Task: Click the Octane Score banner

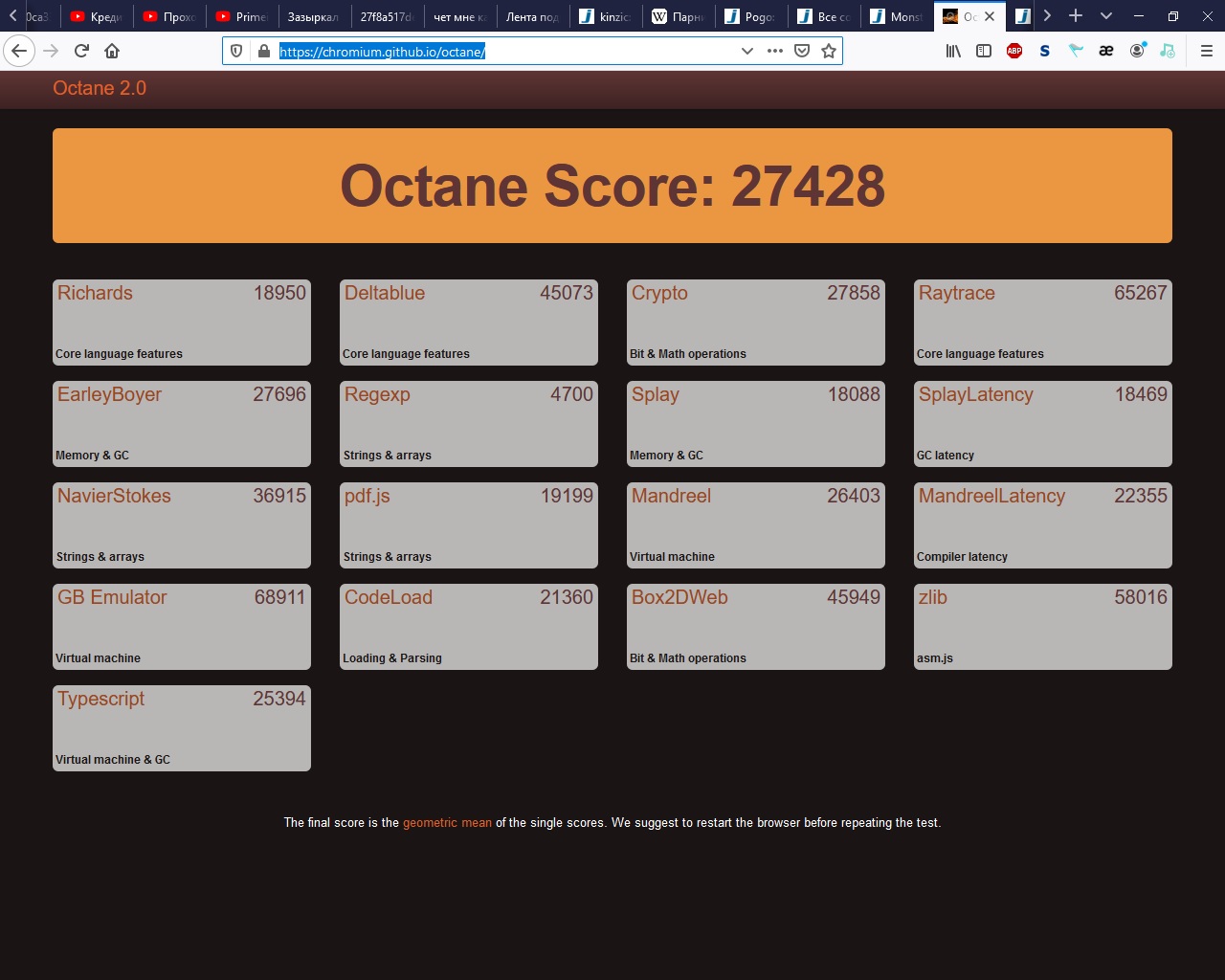Action: point(612,186)
